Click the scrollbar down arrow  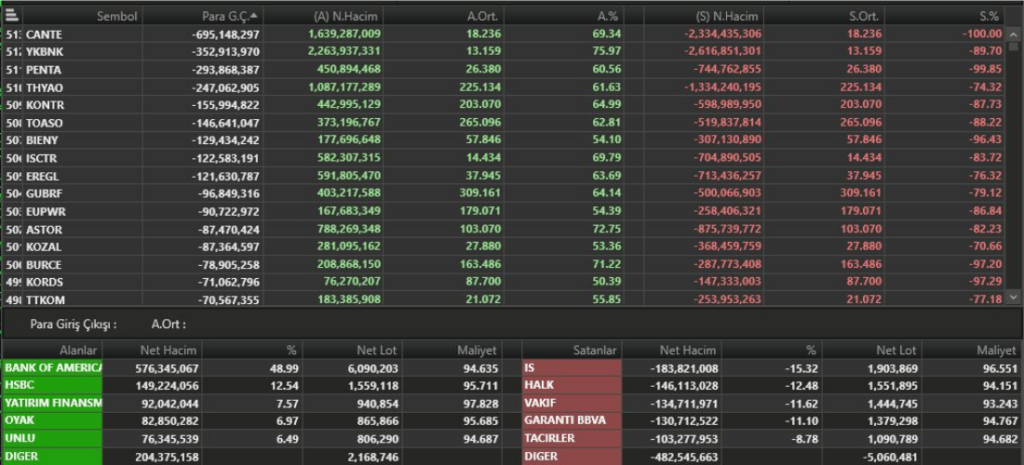click(x=1013, y=296)
